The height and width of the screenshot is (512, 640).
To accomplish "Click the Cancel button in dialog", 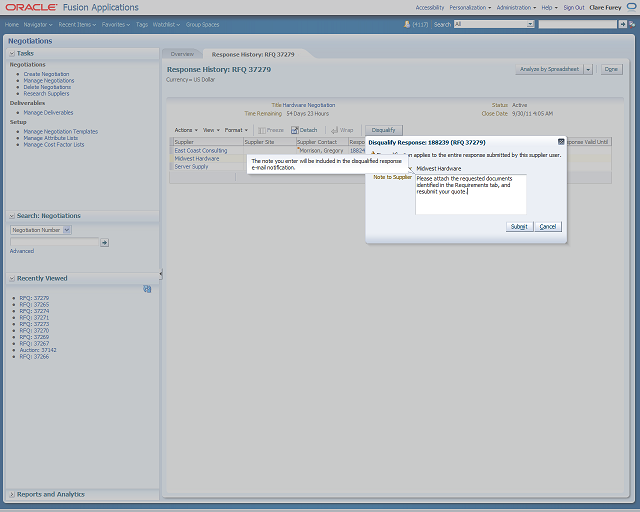I will coord(548,227).
